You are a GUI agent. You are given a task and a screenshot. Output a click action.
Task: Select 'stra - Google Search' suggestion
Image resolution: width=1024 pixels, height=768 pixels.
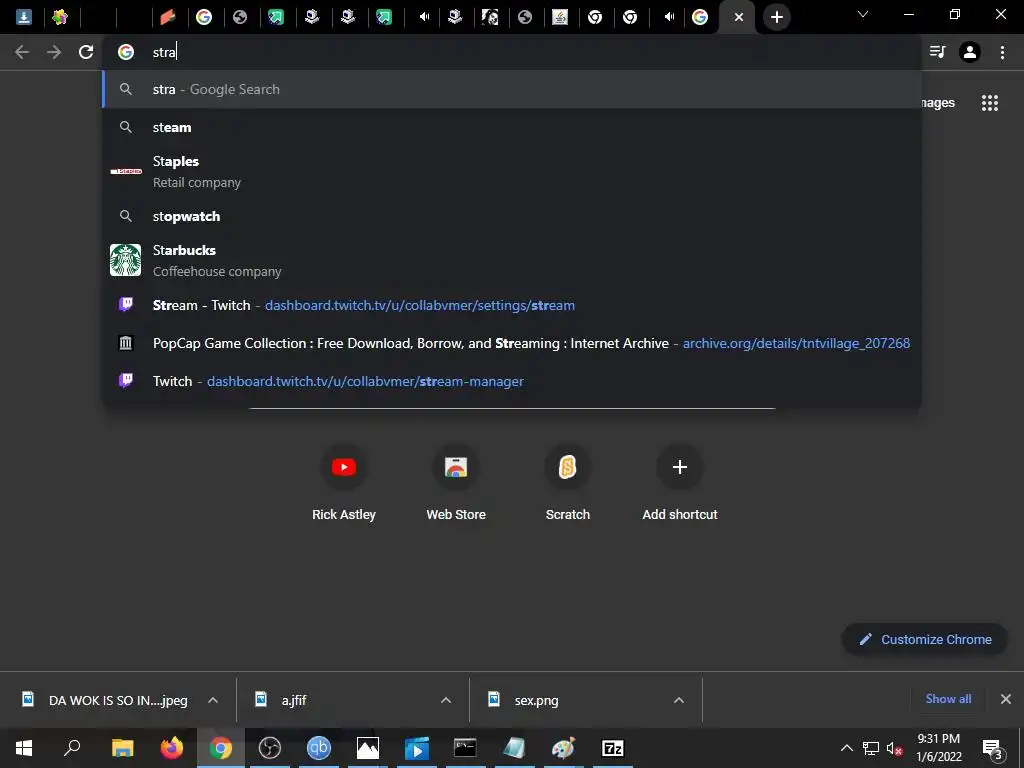[x=511, y=89]
